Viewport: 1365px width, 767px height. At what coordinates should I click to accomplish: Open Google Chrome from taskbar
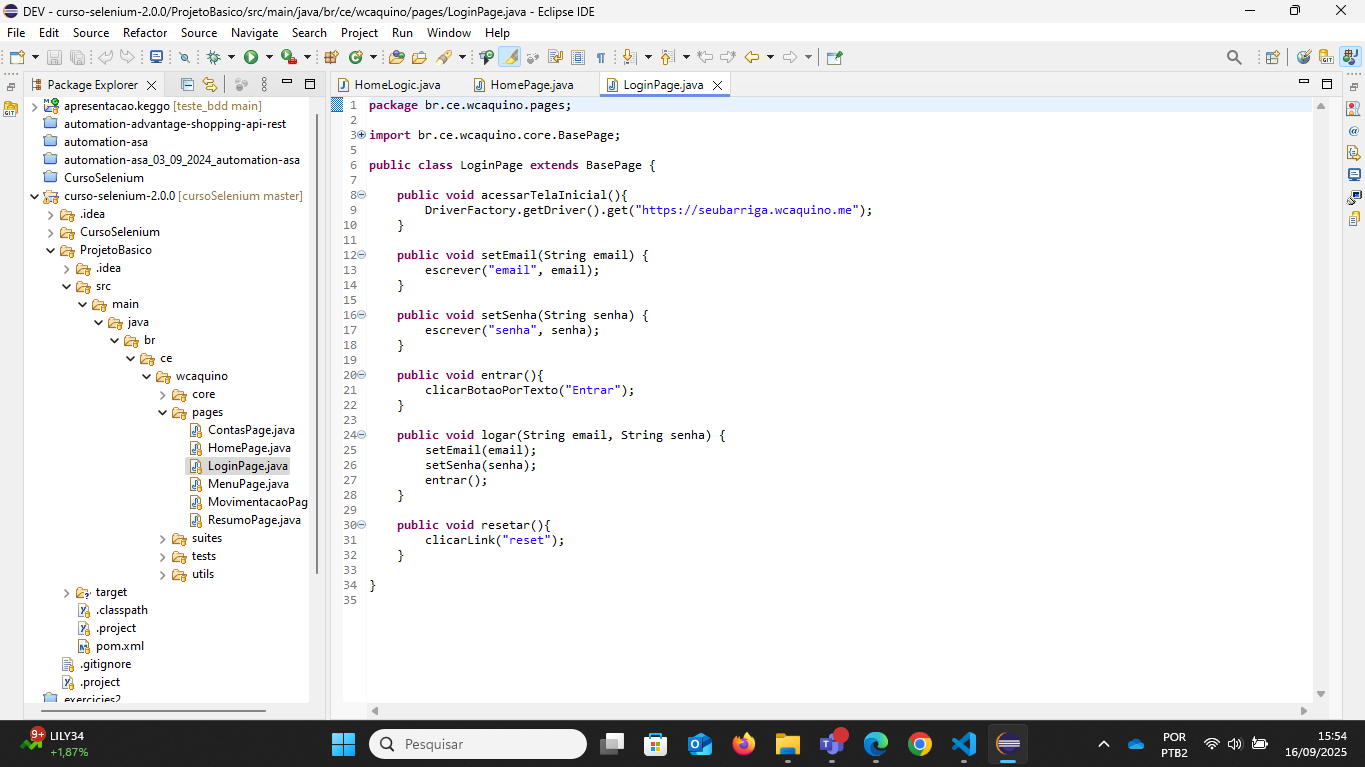pos(920,744)
